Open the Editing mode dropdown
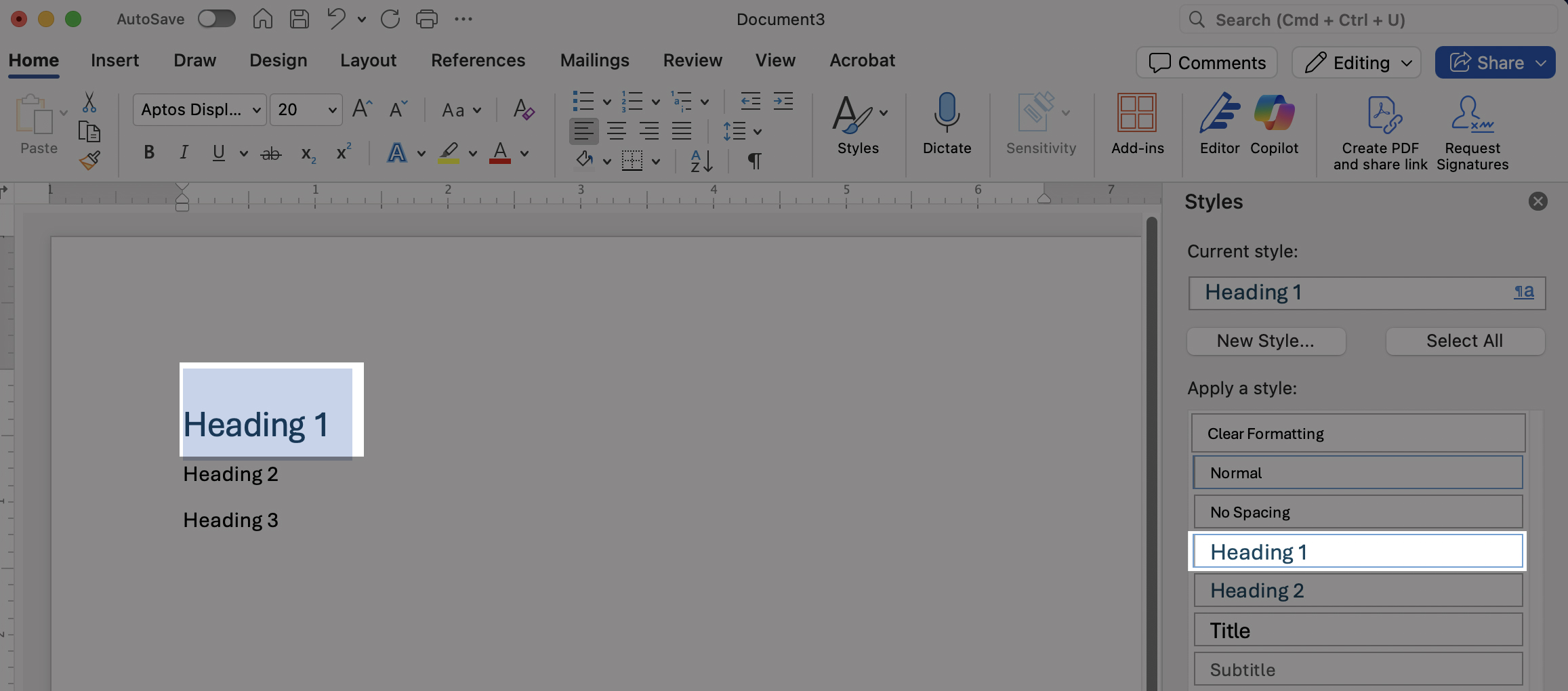1568x691 pixels. click(x=1357, y=62)
